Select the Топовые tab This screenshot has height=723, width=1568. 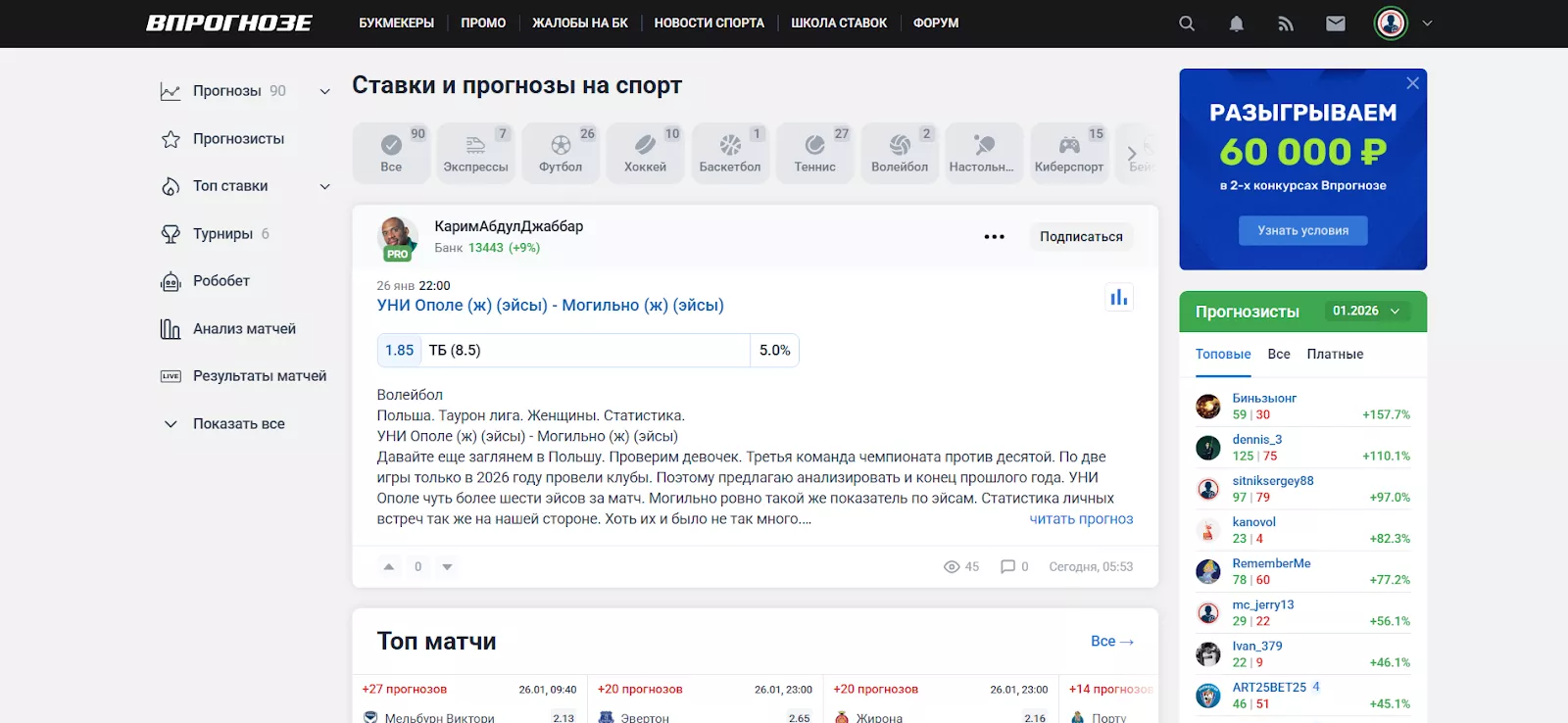[x=1223, y=355]
